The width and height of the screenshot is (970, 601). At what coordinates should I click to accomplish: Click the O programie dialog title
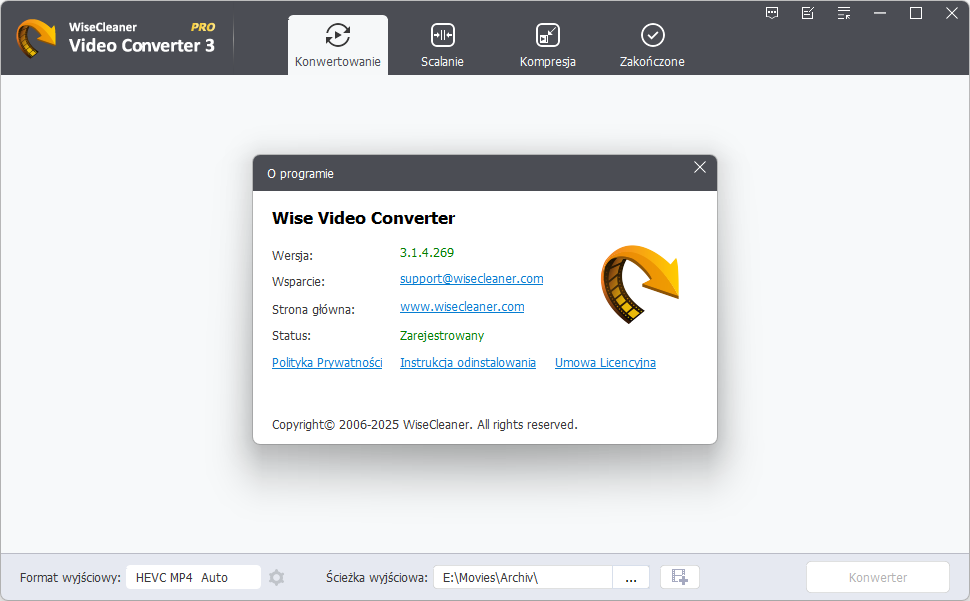[301, 174]
